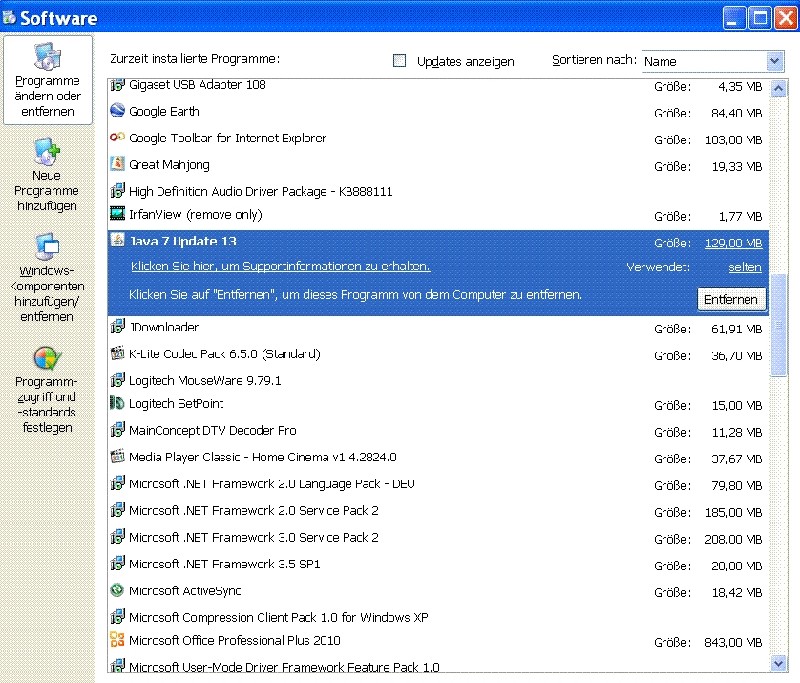Enable the Updates anzeigen checkbox
Screen dimensions: 800x683
(x=400, y=61)
